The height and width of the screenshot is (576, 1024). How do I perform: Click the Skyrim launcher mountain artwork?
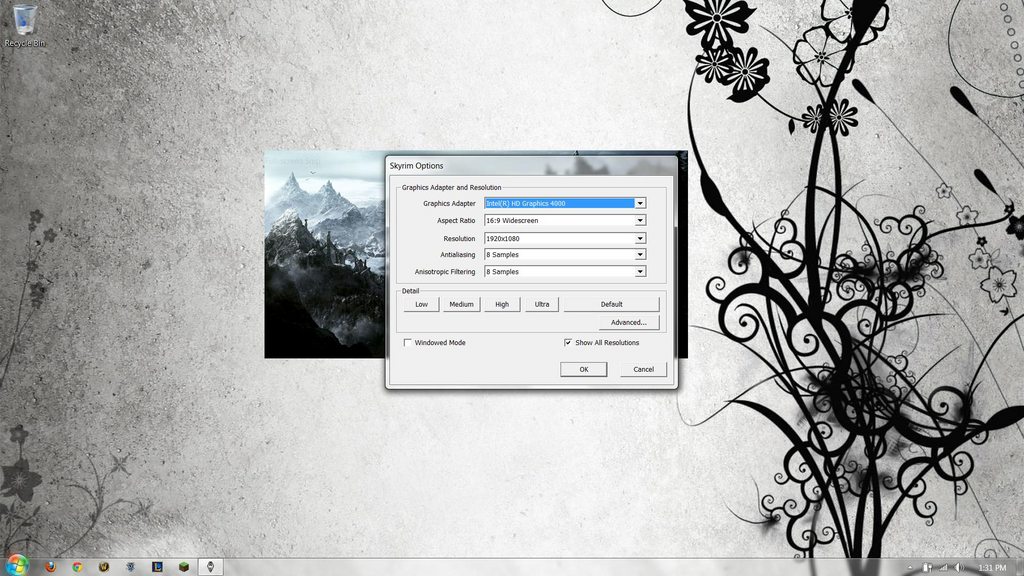tap(325, 255)
